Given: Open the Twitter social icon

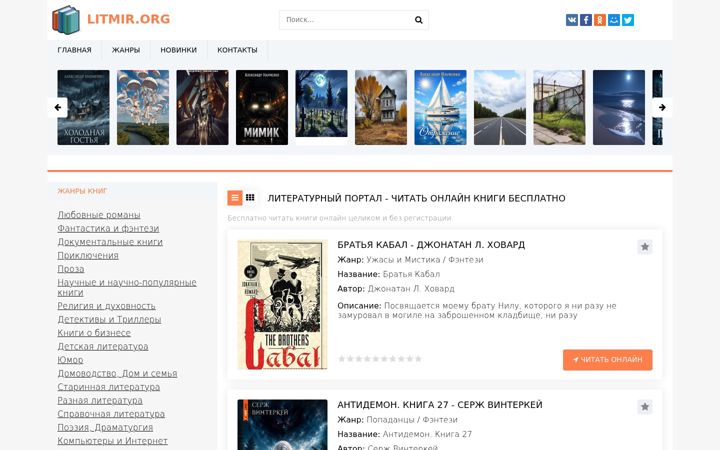Looking at the screenshot, I should [628, 20].
